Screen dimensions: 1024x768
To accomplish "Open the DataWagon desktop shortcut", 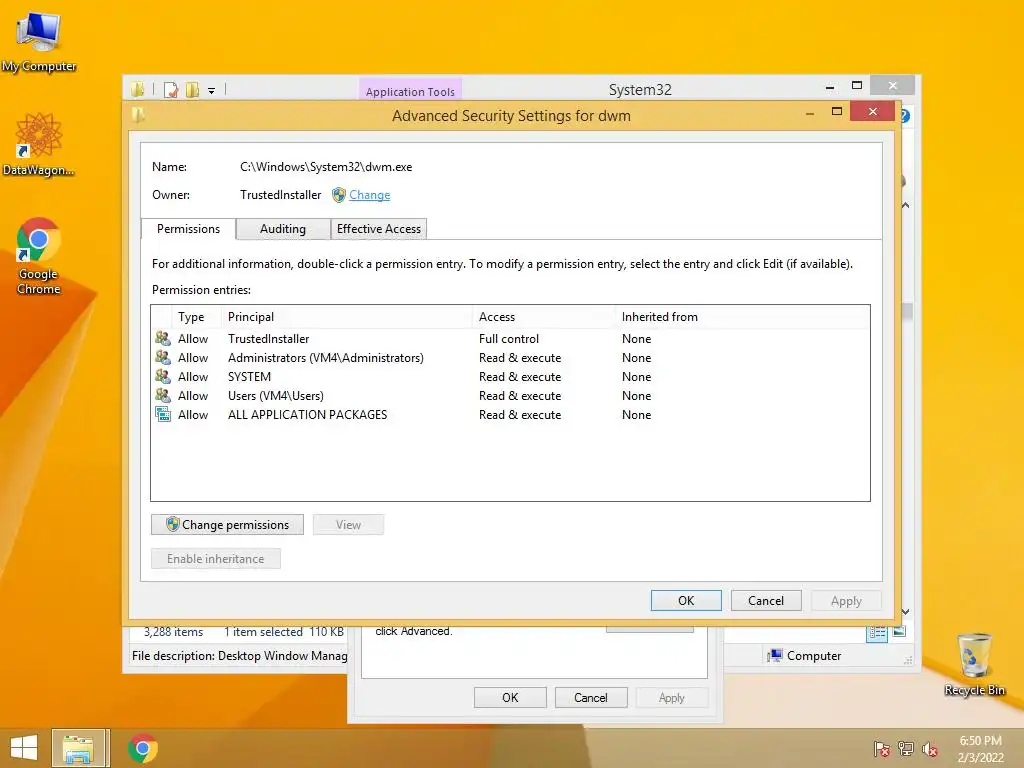I will (x=39, y=144).
